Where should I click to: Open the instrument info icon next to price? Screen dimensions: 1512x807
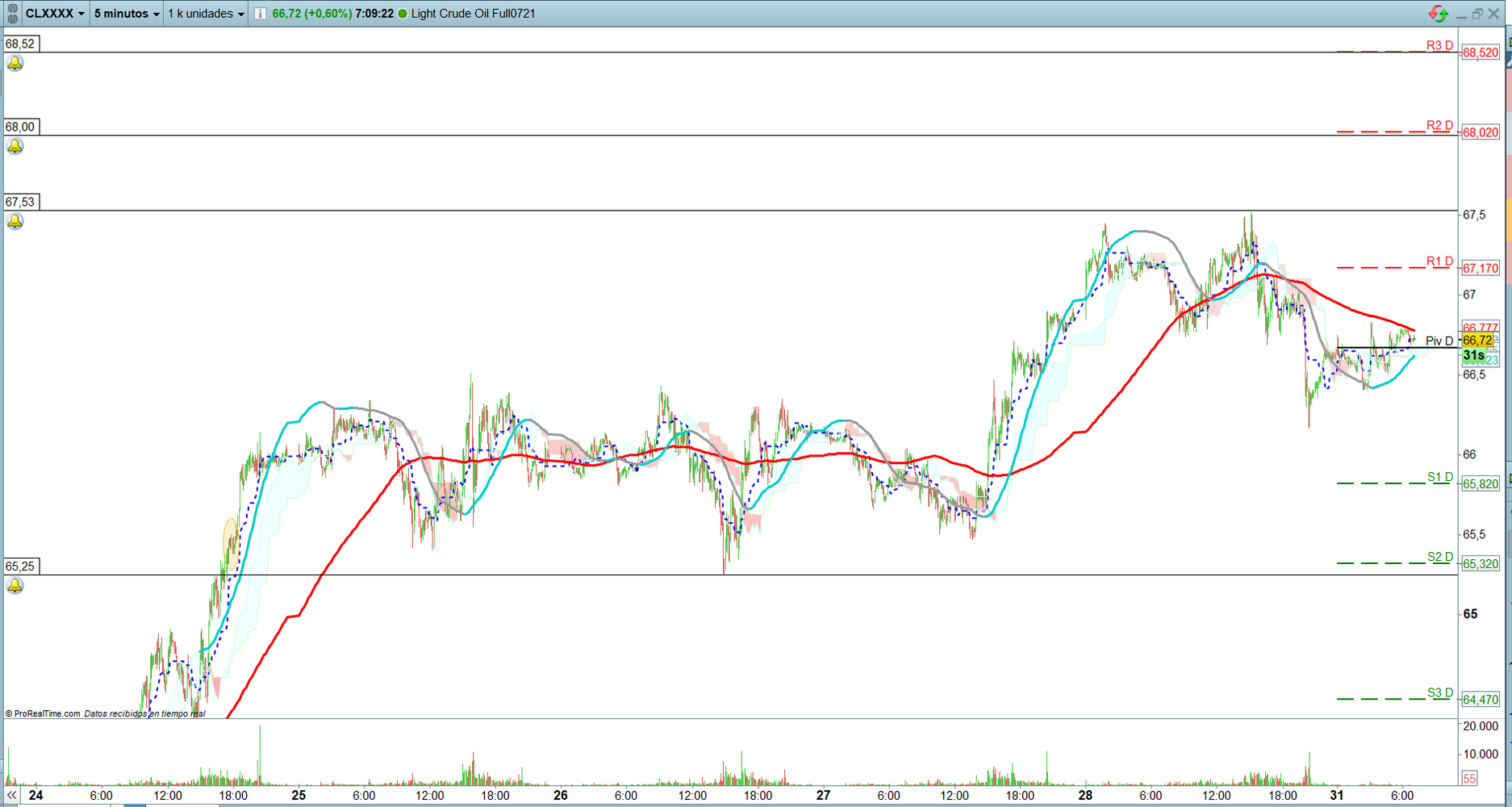pyautogui.click(x=260, y=13)
